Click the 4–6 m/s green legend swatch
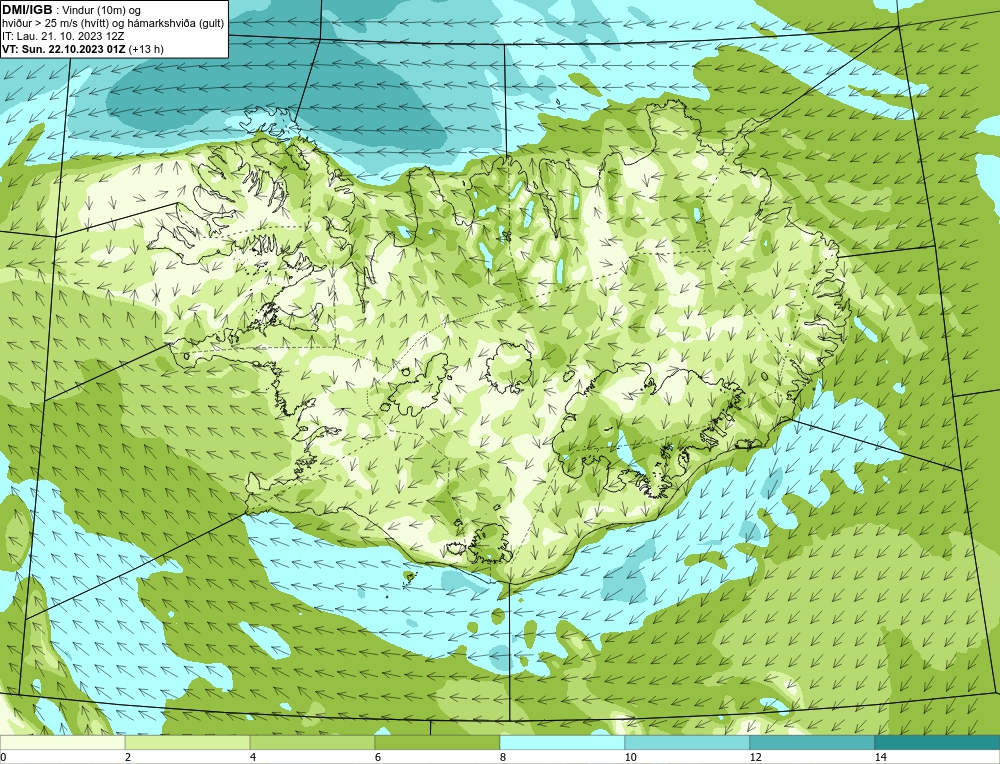Viewport: 1000px width, 764px height. [x=312, y=742]
